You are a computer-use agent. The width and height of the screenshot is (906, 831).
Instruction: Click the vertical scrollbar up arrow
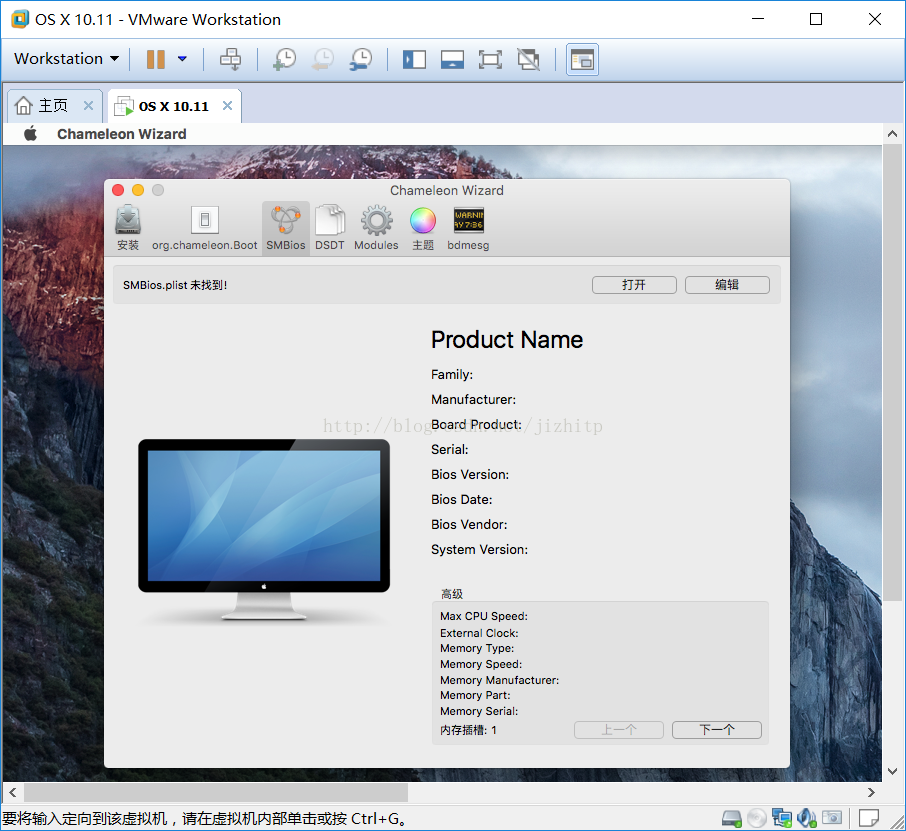coord(892,134)
